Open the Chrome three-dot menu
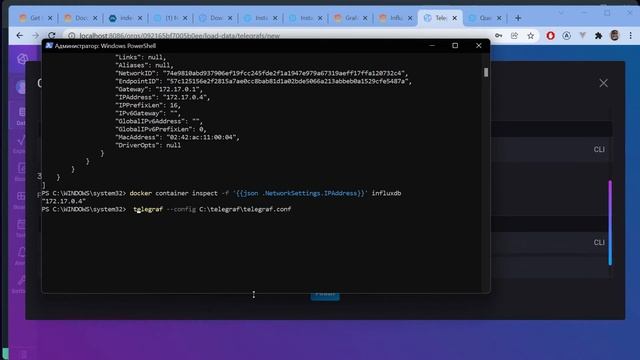640x360 pixels. (x=630, y=36)
